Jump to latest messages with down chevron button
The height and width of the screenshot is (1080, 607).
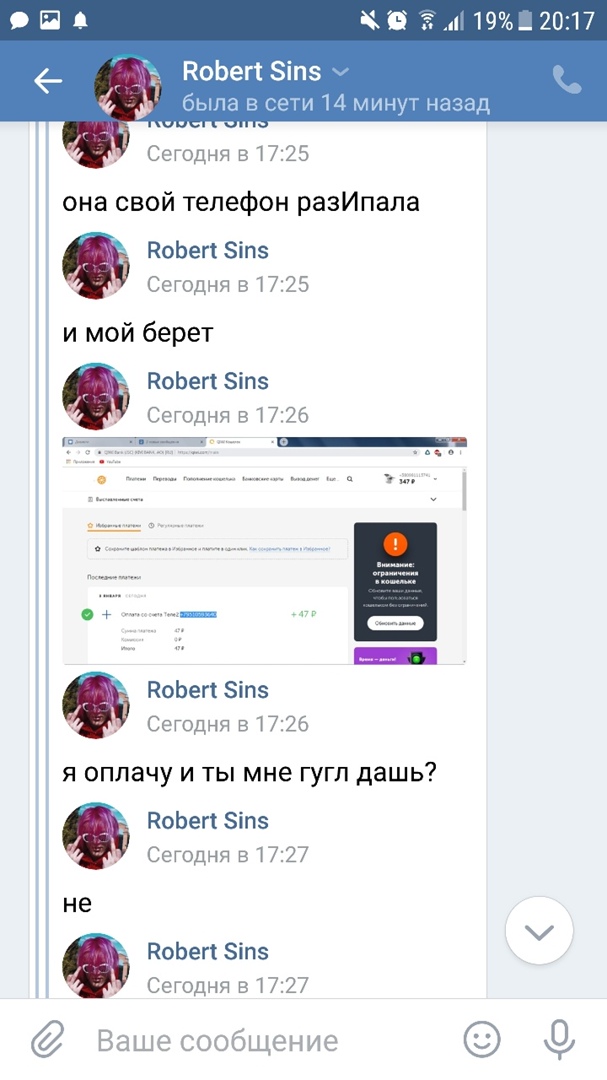coord(539,931)
